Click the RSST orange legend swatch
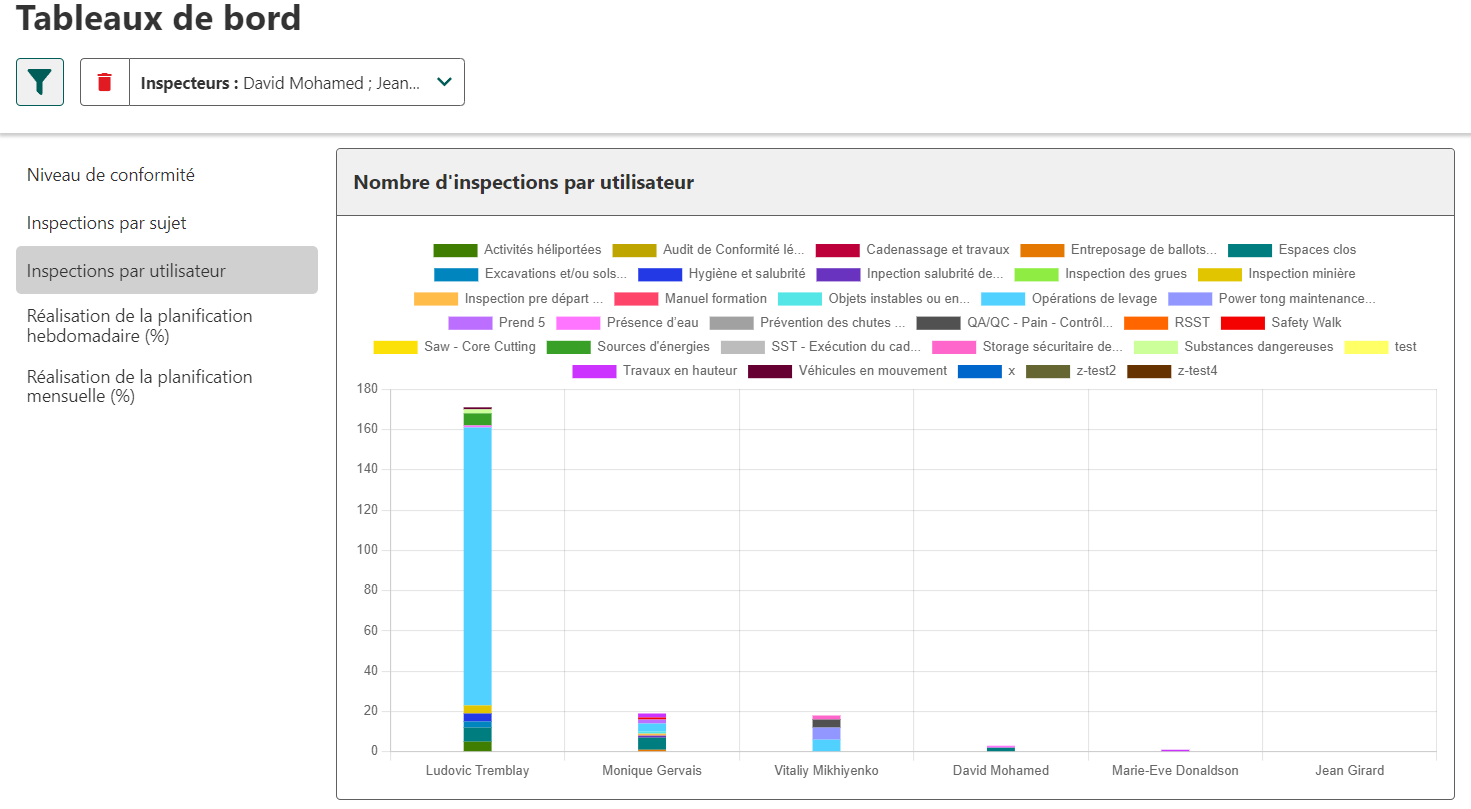Viewport: 1471px width, 809px height. click(1146, 323)
